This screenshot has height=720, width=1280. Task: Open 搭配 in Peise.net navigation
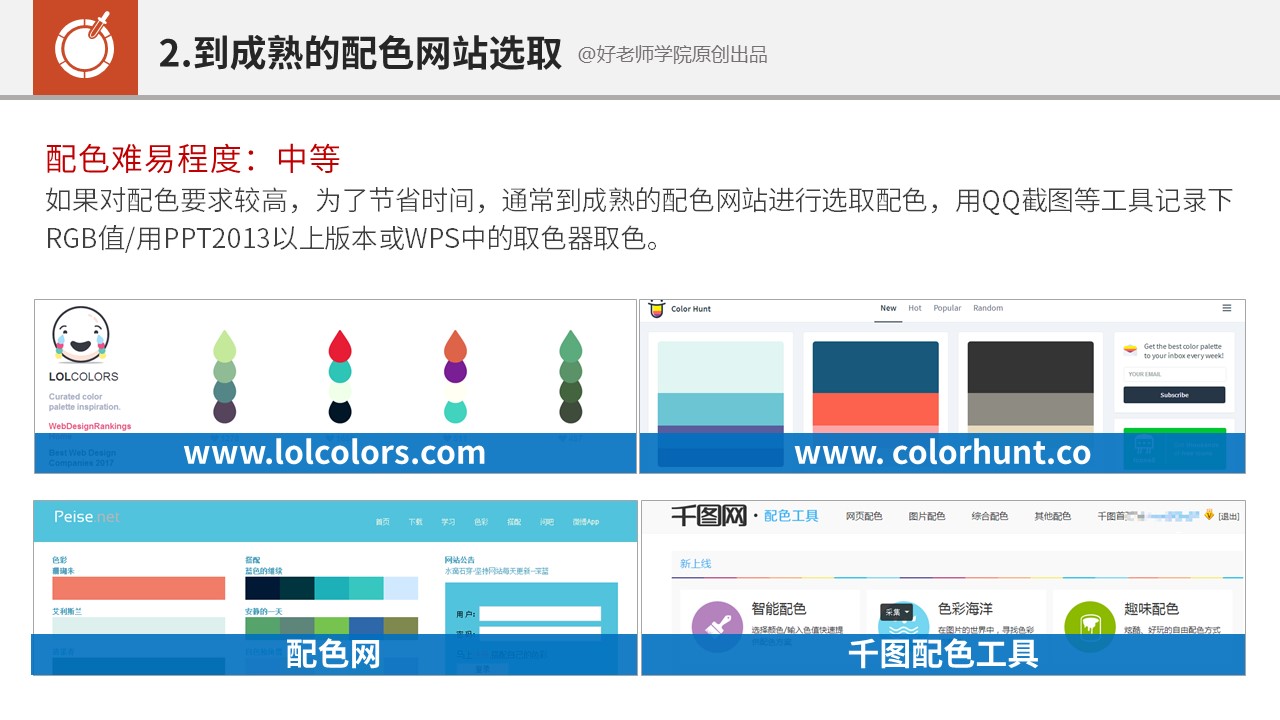click(x=514, y=522)
